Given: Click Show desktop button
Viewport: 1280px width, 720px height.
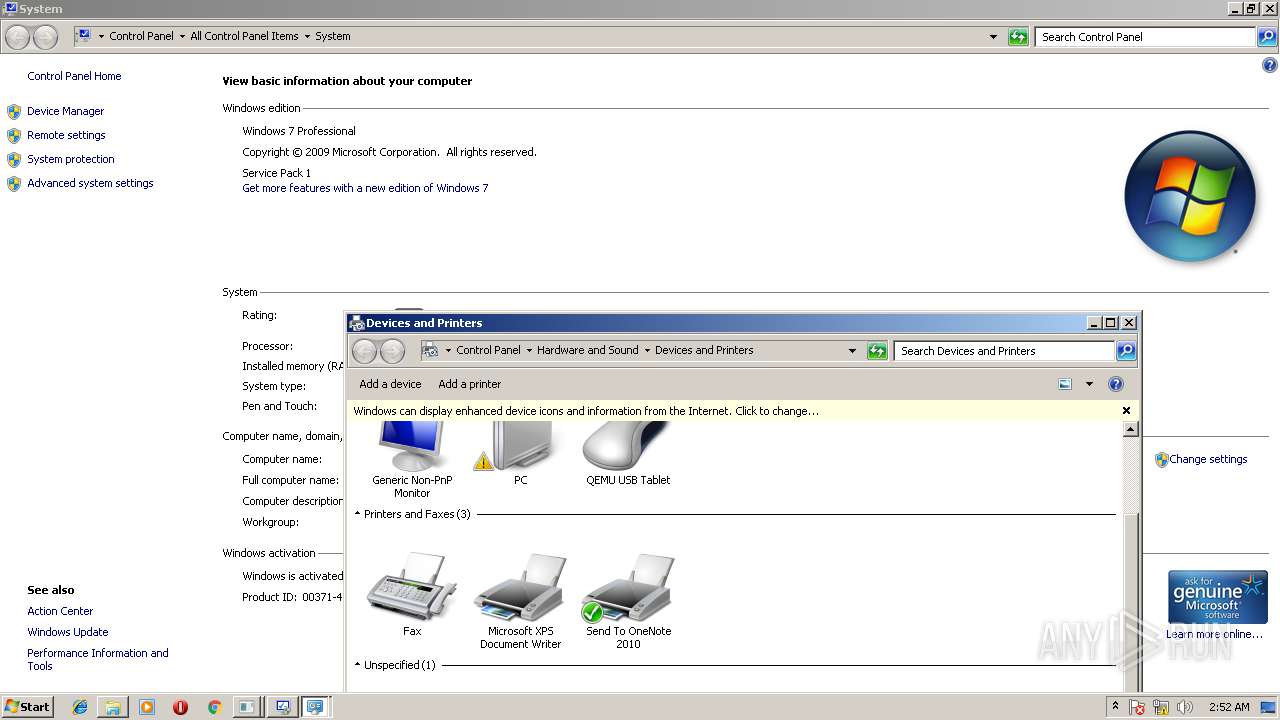Looking at the screenshot, I should click(1268, 707).
